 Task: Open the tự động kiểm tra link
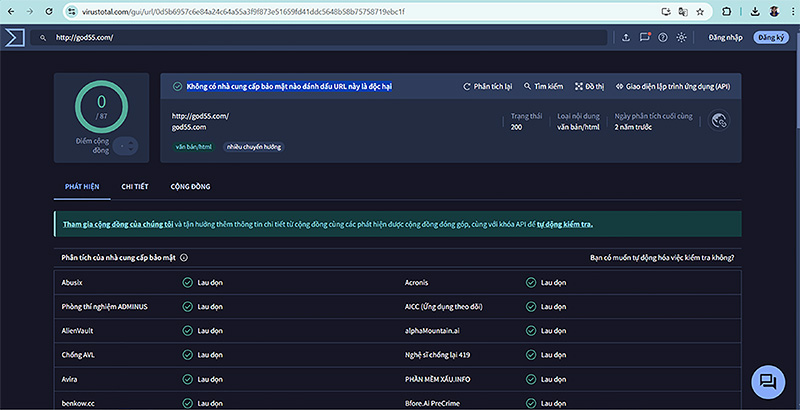pyautogui.click(x=564, y=224)
